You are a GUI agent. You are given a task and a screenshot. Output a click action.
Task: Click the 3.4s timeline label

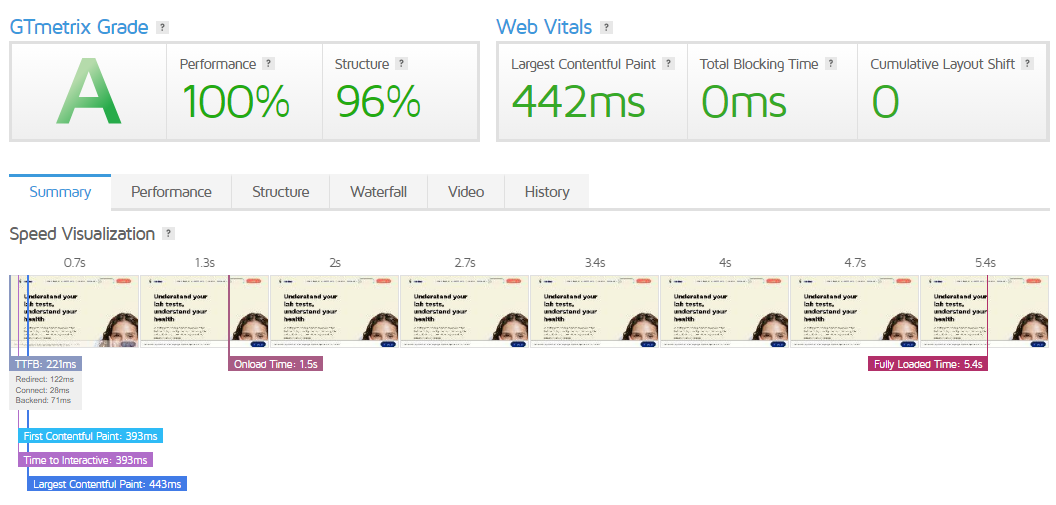click(x=595, y=263)
